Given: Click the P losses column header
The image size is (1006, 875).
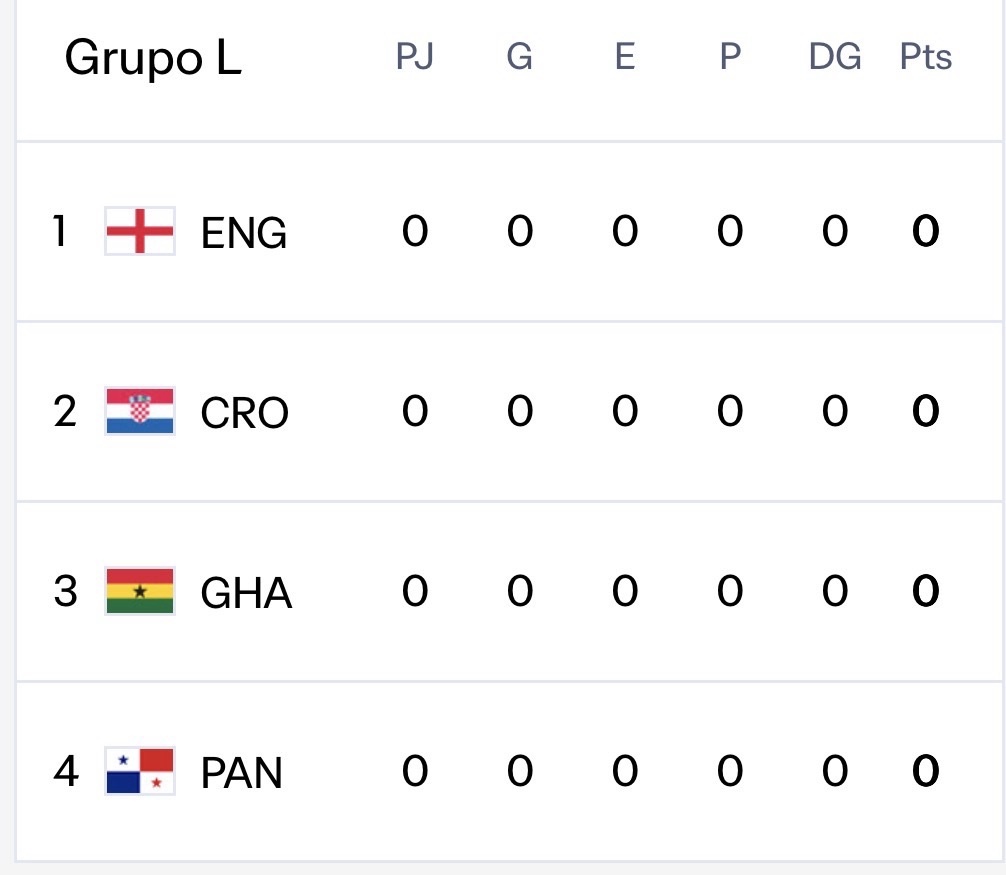Looking at the screenshot, I should 730,58.
